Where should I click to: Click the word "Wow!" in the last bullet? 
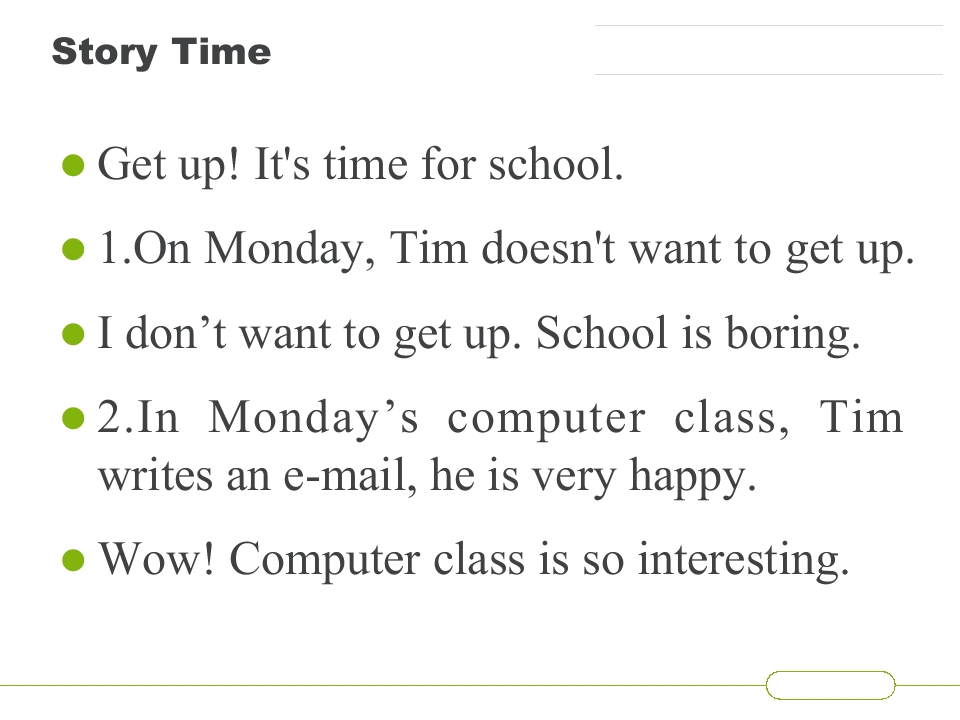pyautogui.click(x=157, y=558)
